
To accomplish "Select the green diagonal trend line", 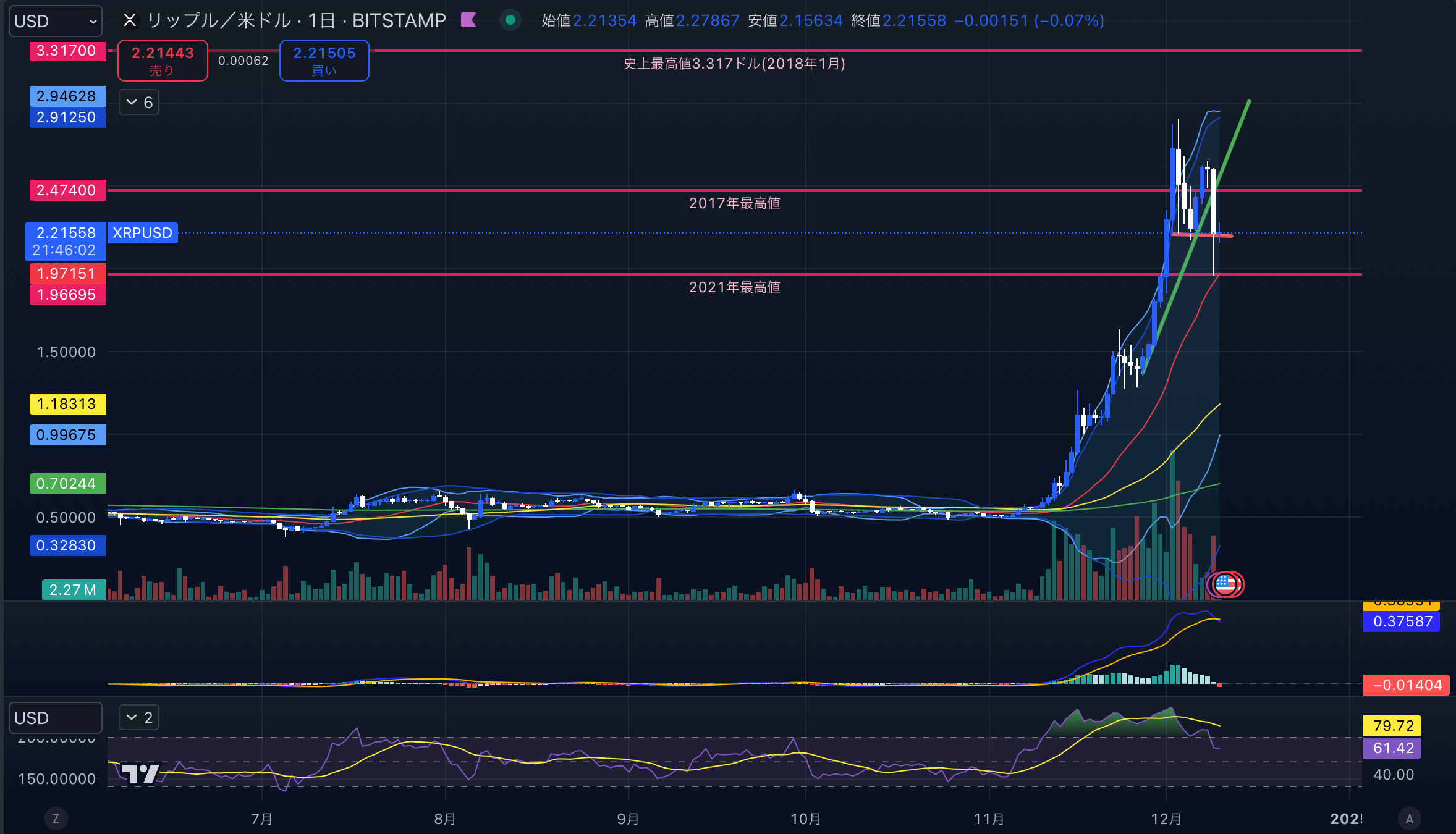I will point(1196,238).
